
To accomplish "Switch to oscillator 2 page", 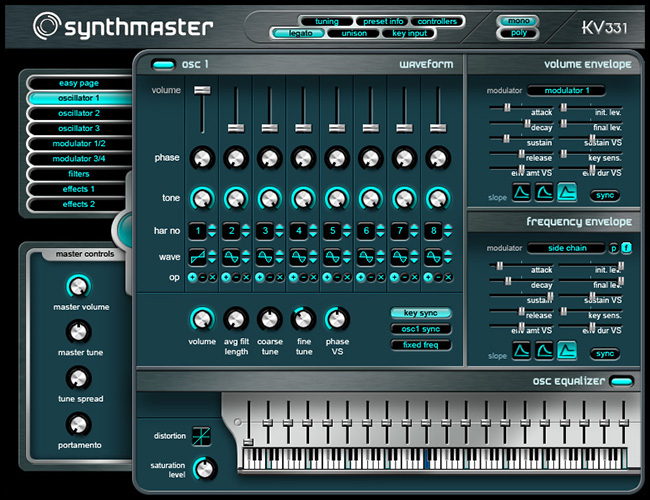I will point(79,113).
